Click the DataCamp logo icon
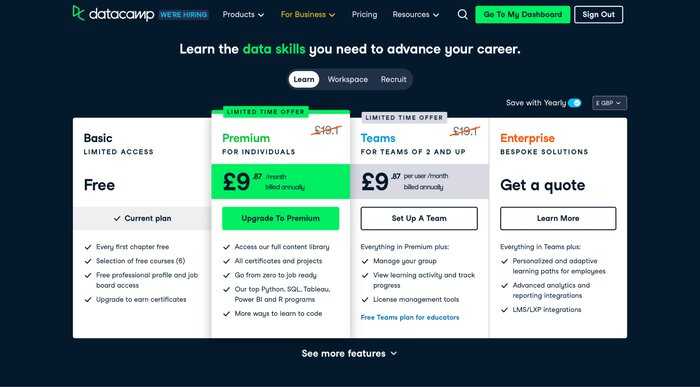 [x=79, y=13]
